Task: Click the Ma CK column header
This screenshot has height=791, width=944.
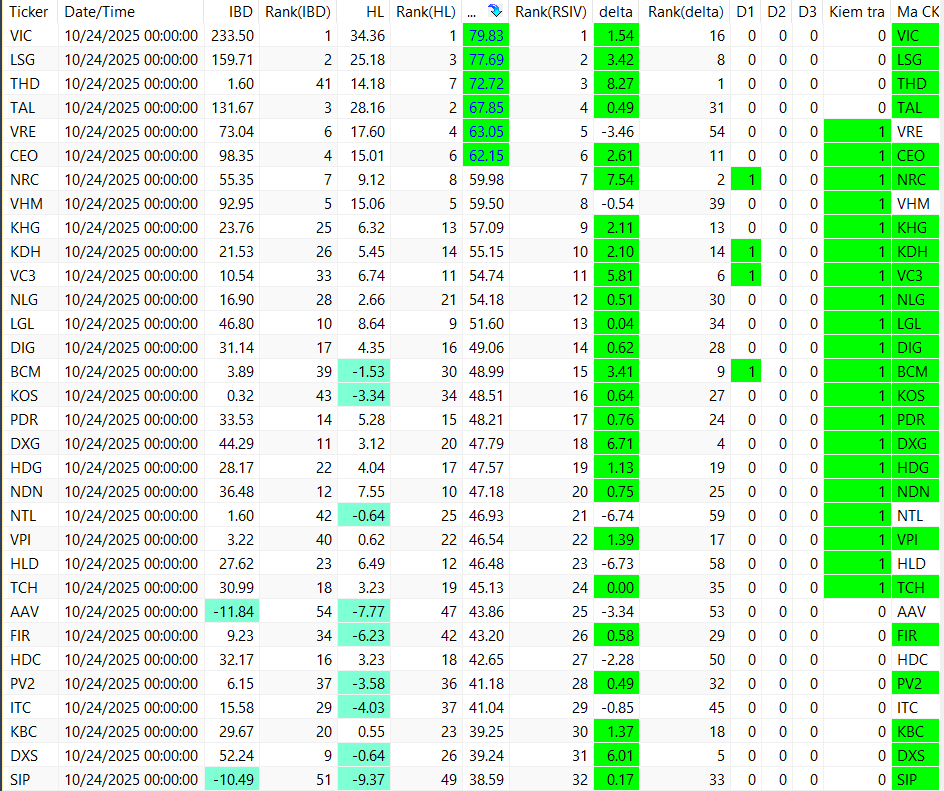Action: 918,11
